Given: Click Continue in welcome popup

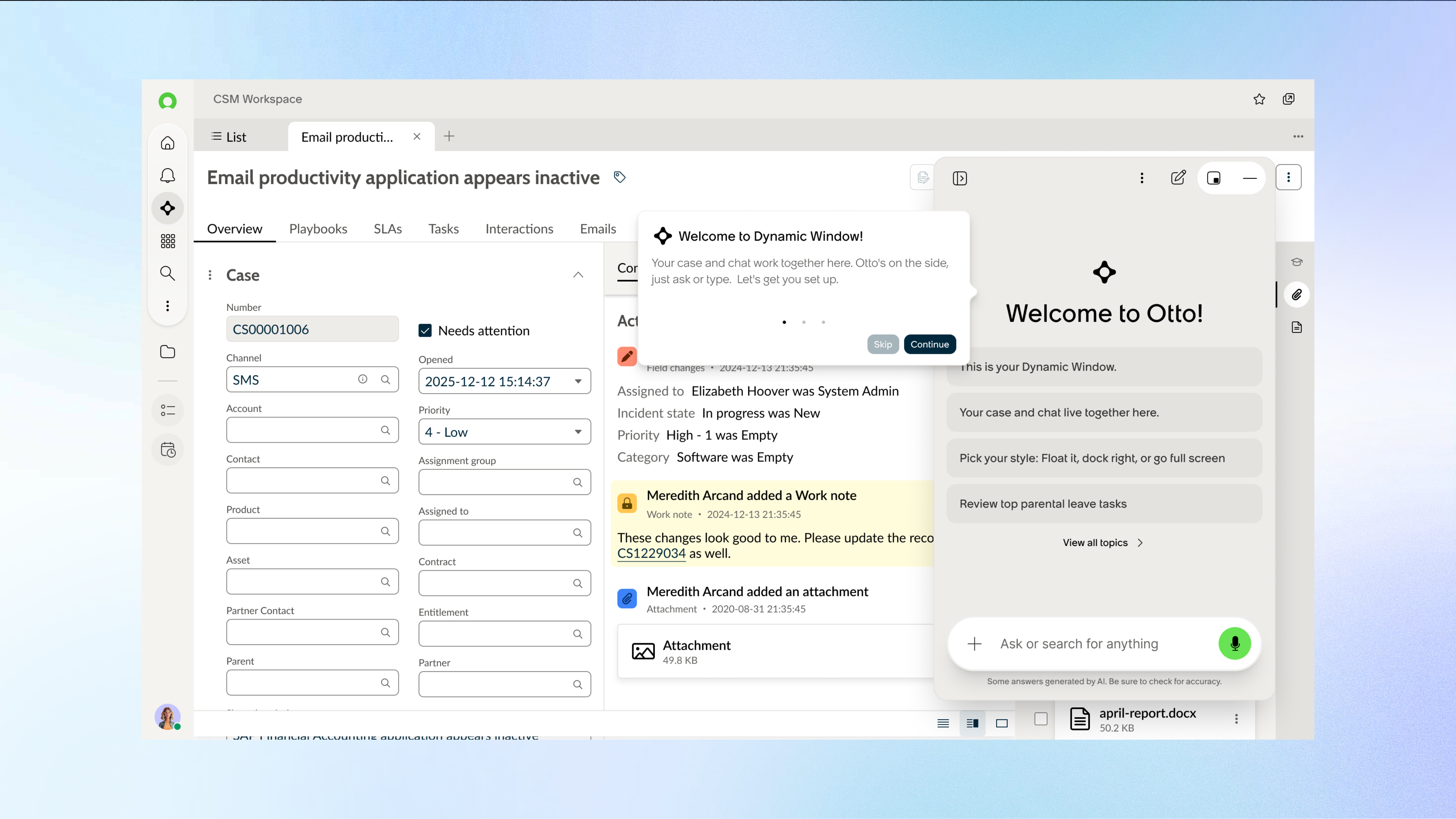Looking at the screenshot, I should click(x=930, y=344).
